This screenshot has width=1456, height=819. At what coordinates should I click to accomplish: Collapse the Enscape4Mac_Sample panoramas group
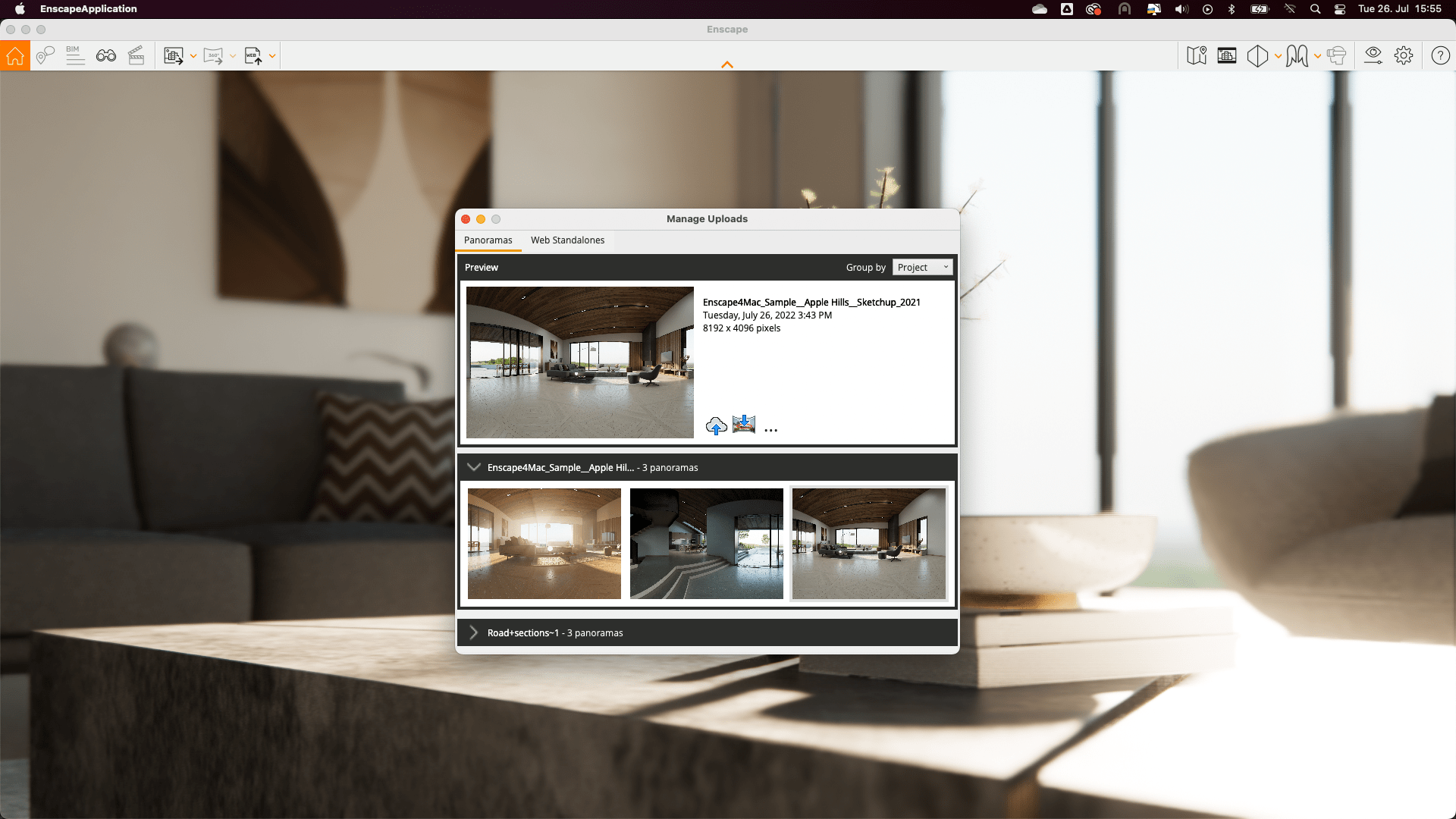[x=474, y=468]
